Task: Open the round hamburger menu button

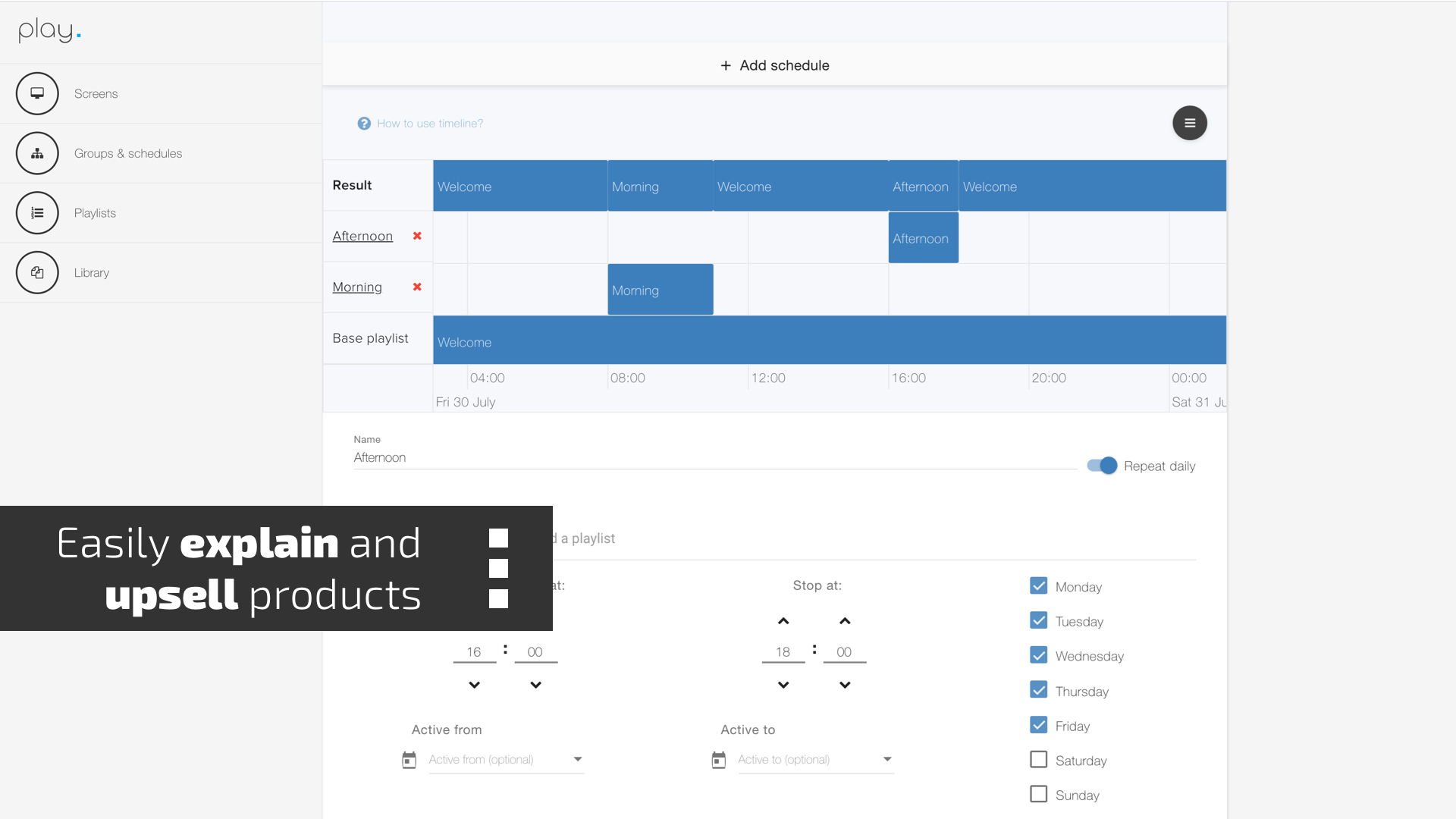Action: (1189, 123)
